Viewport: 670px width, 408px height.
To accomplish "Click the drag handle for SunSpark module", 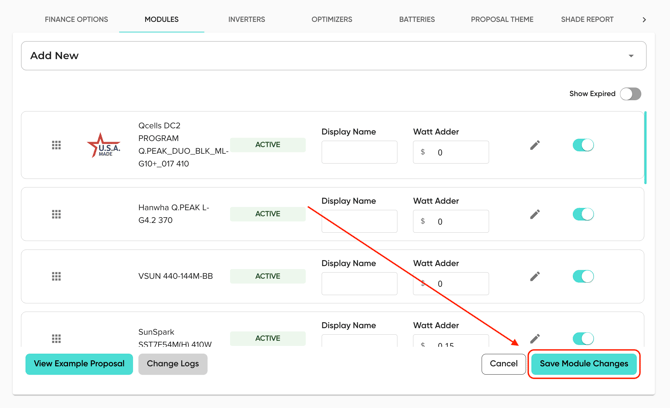I will tap(56, 338).
